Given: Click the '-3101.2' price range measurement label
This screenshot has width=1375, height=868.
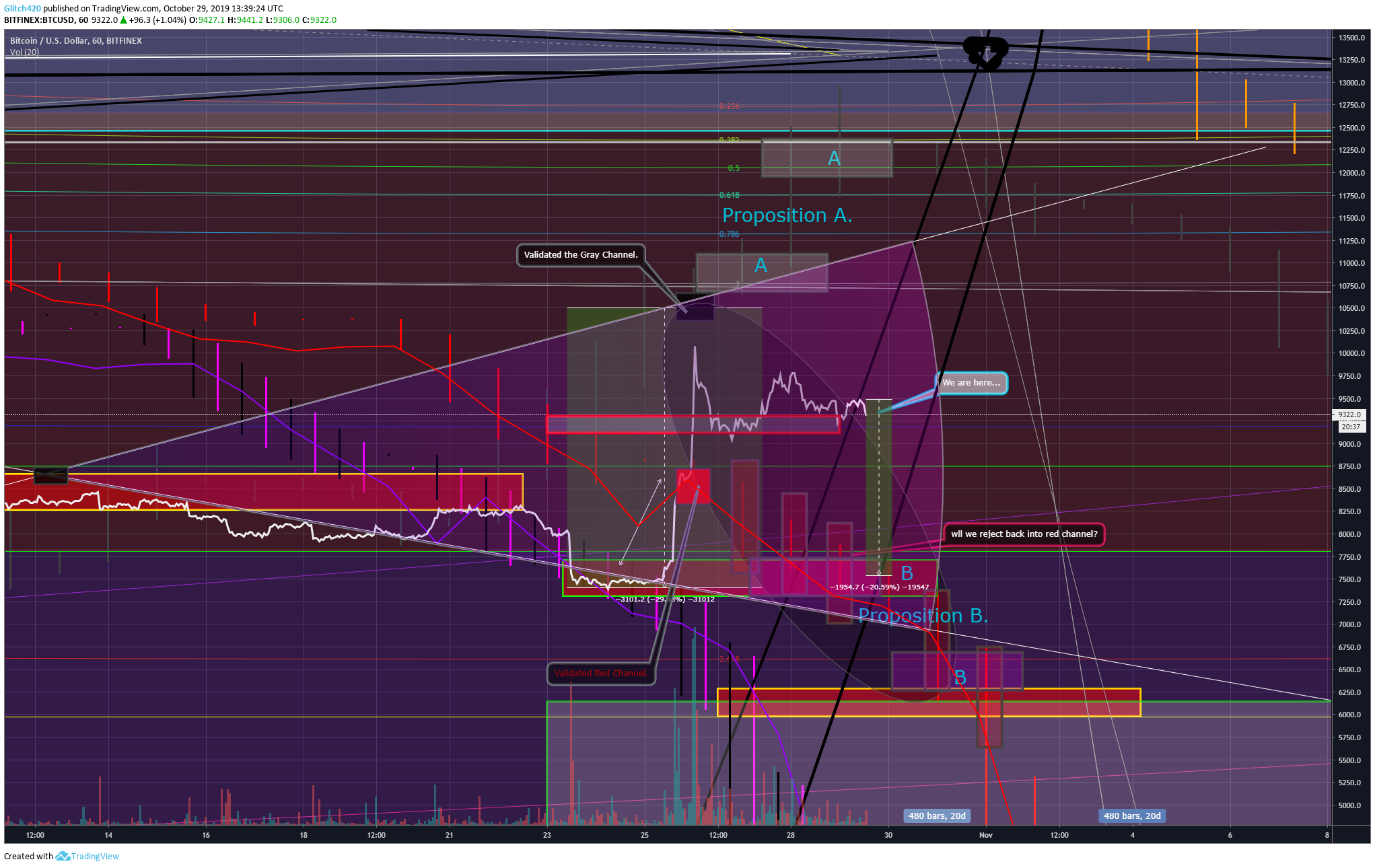Looking at the screenshot, I should tap(665, 600).
